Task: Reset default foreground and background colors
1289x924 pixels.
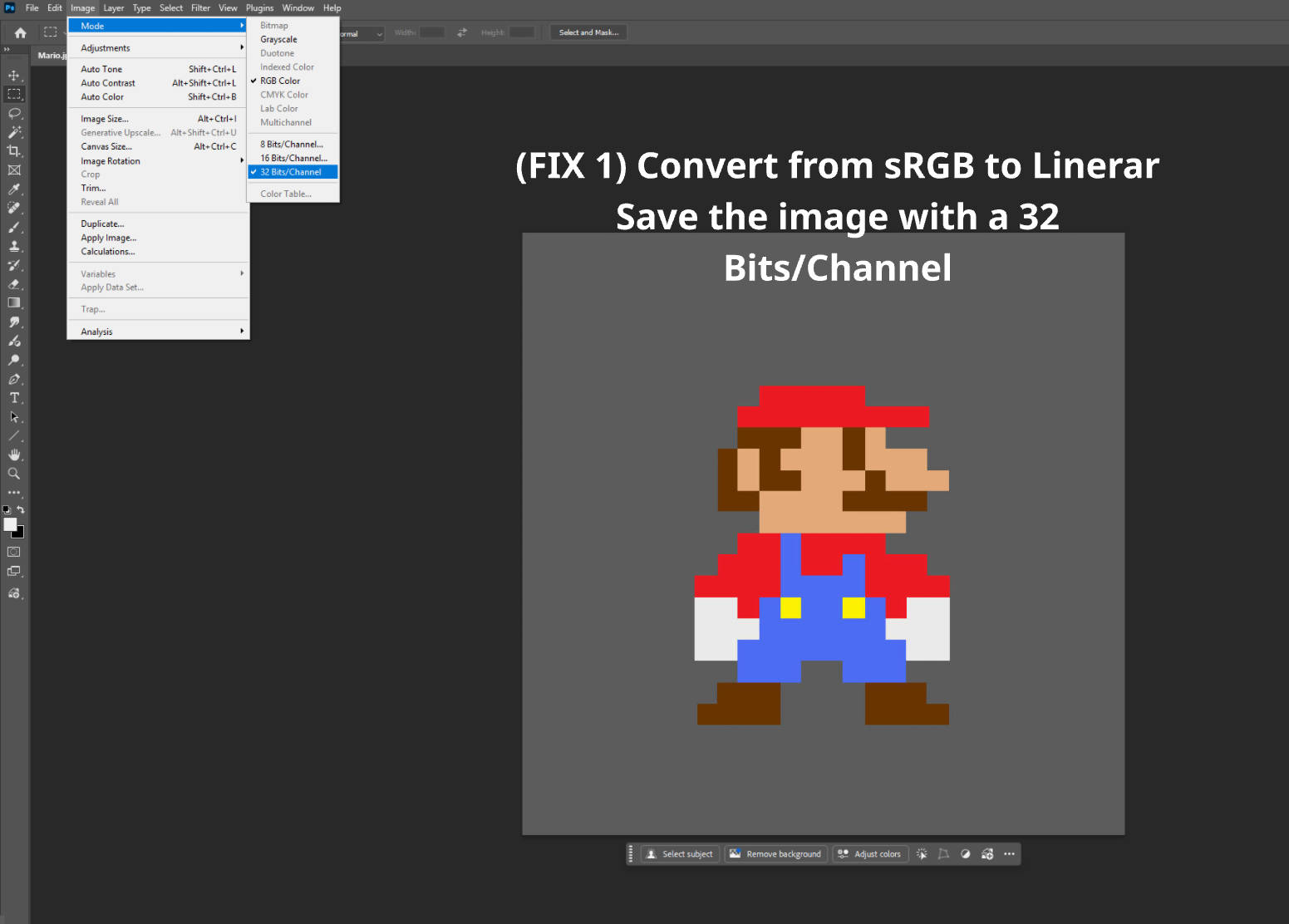Action: [x=7, y=509]
